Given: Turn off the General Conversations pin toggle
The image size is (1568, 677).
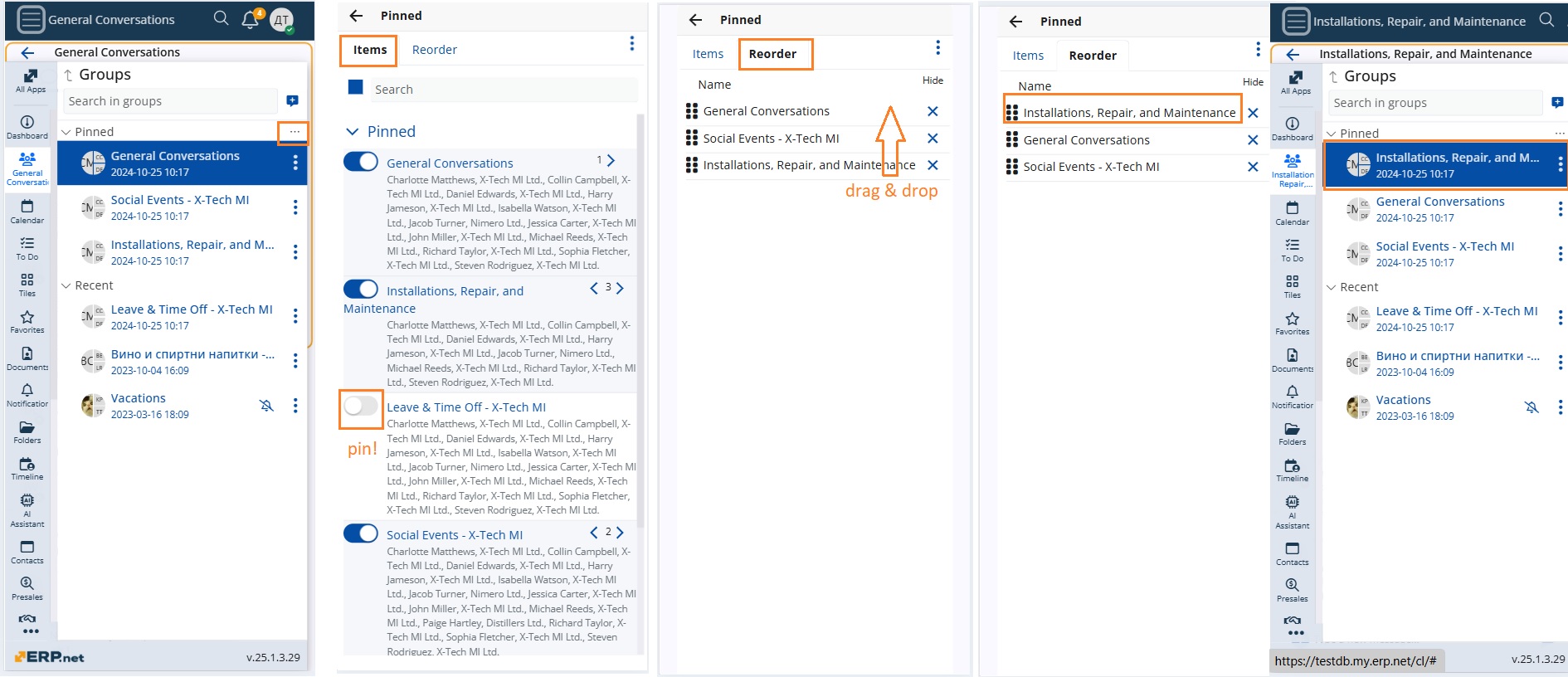Looking at the screenshot, I should [x=361, y=162].
